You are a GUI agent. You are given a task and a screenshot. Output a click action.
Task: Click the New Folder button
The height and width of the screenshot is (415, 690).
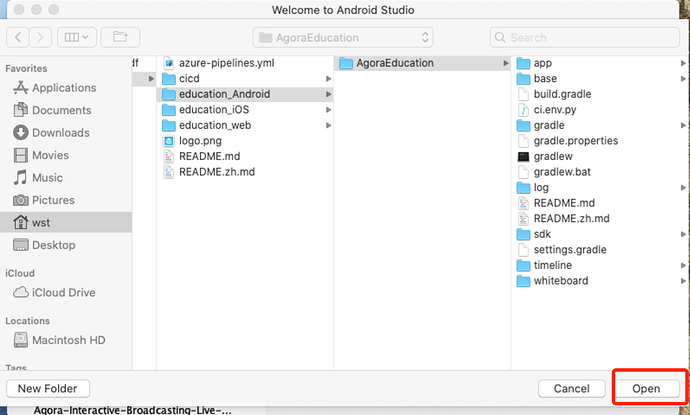(48, 388)
